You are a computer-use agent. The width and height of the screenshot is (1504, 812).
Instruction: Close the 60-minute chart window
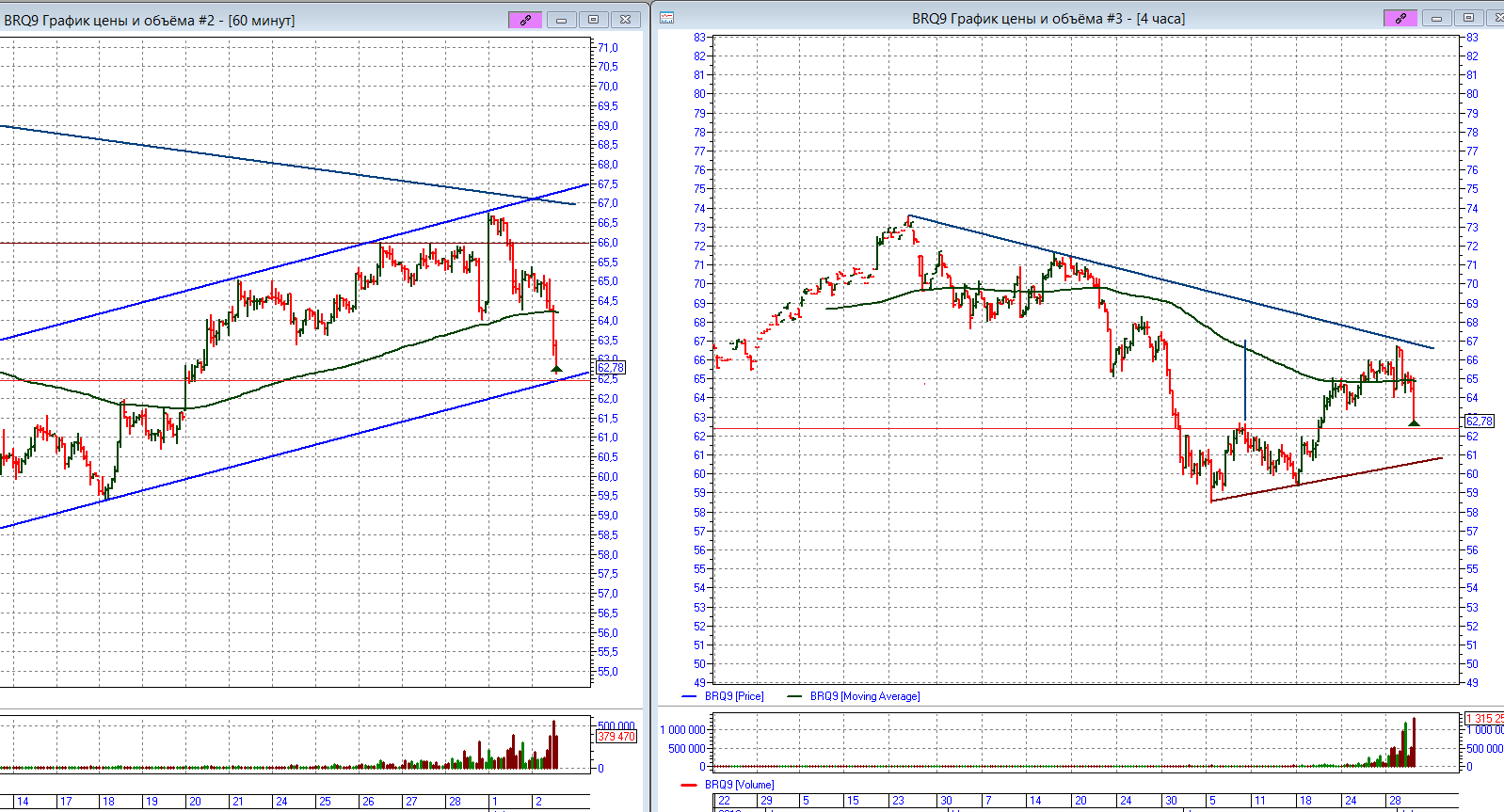tap(625, 20)
